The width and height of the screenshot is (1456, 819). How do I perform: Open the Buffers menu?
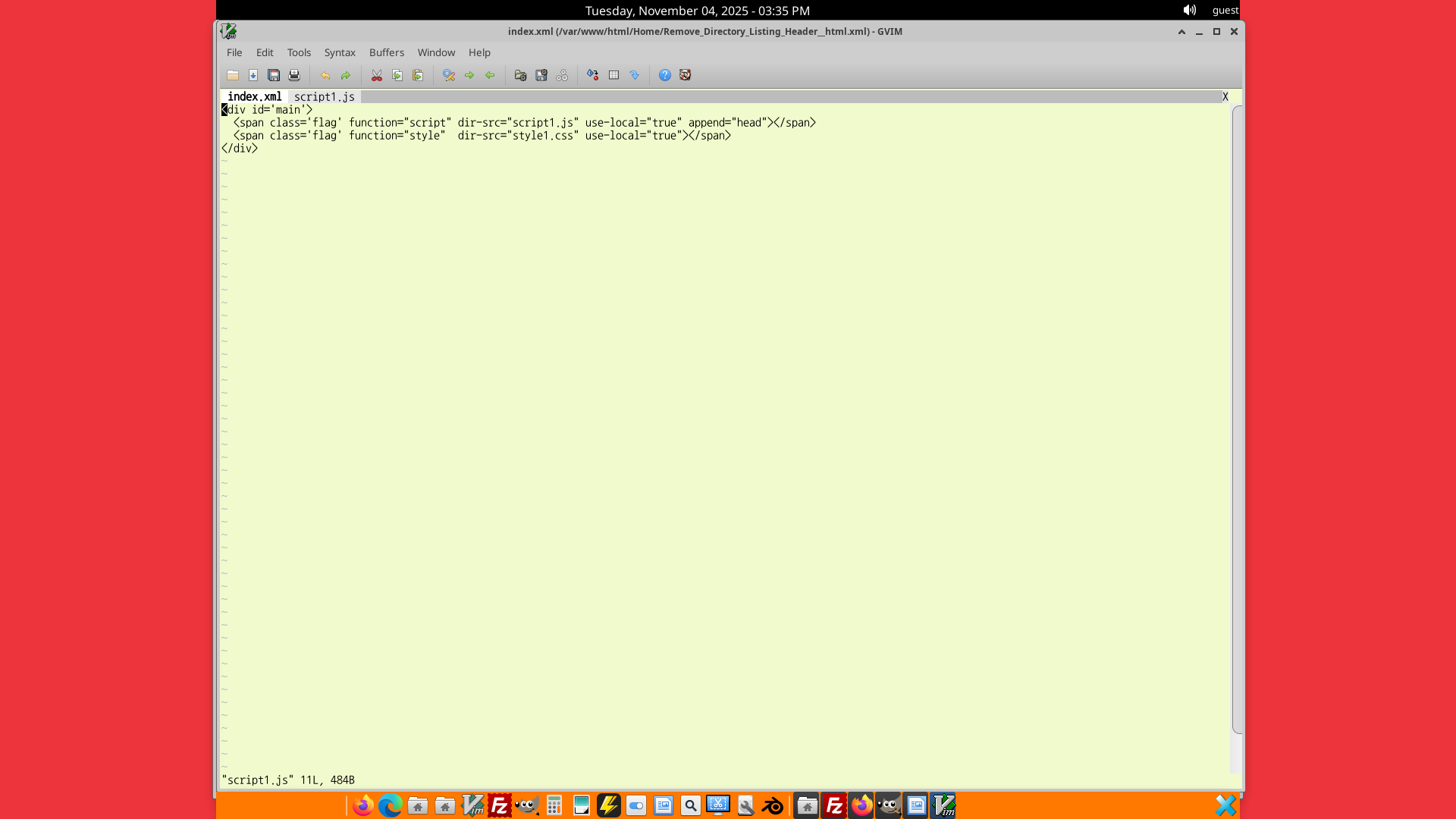coord(387,52)
